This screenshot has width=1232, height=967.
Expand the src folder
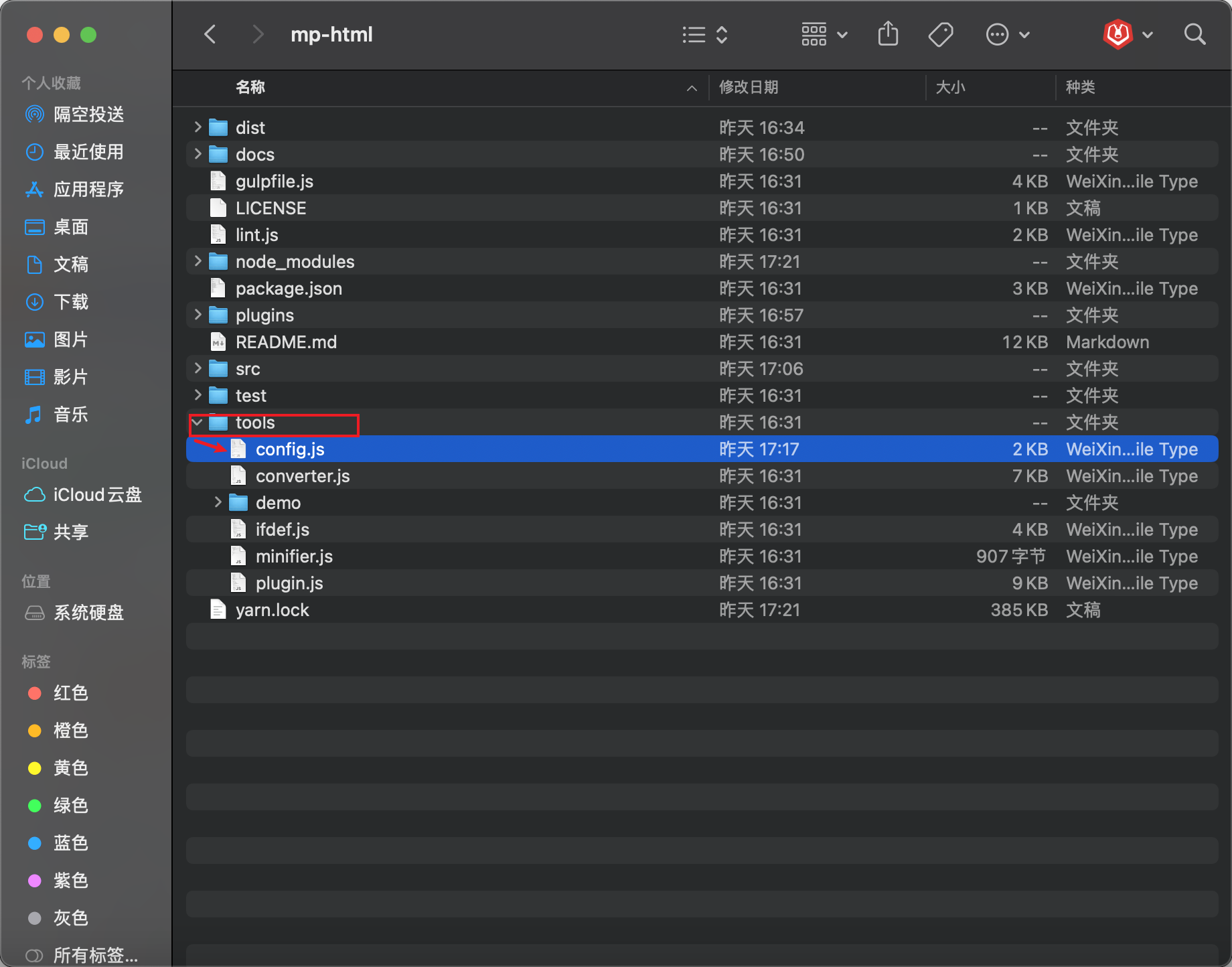coord(198,368)
